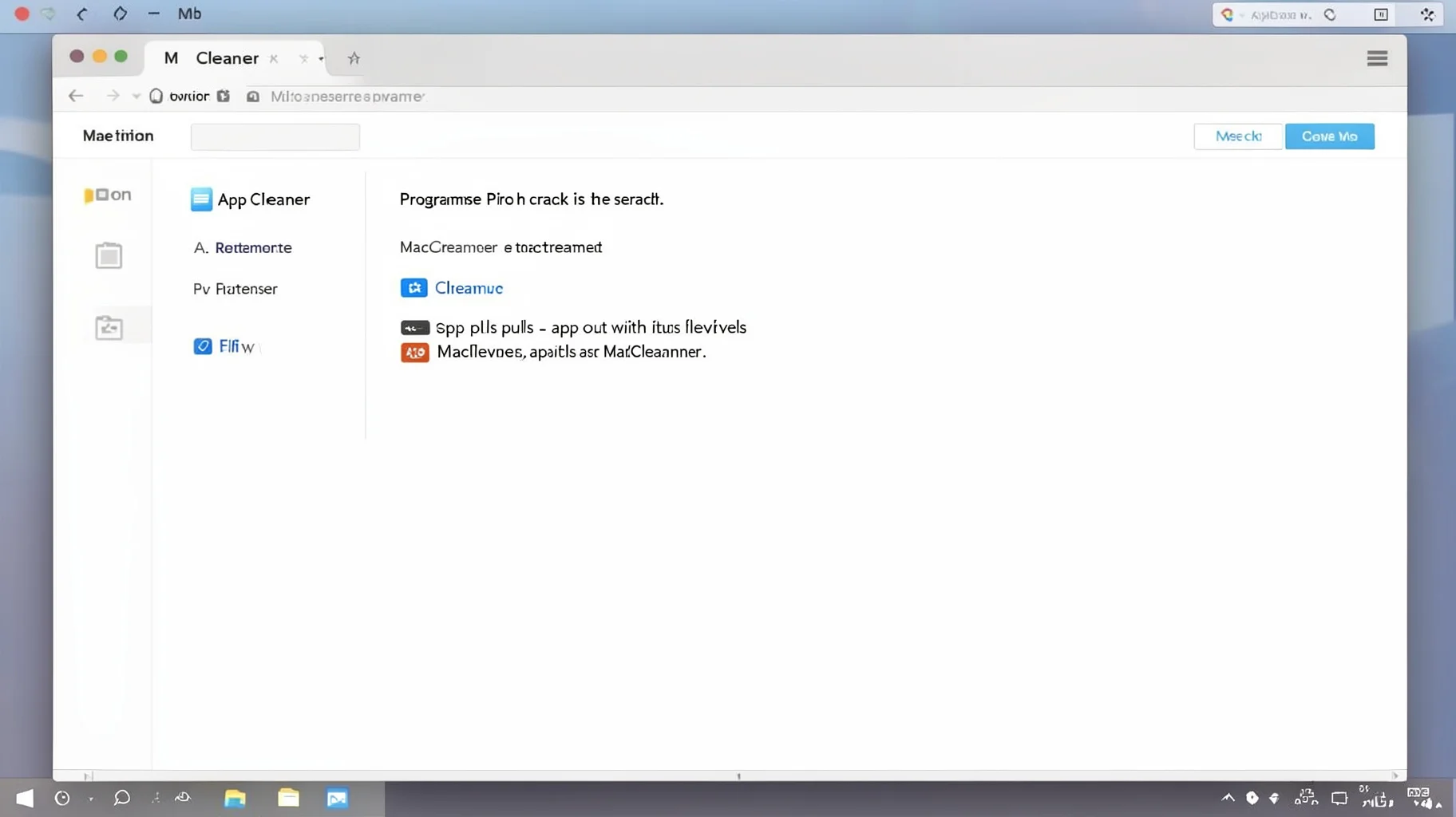This screenshot has height=817, width=1456.
Task: Go forward using the right arrow
Action: pos(113,96)
